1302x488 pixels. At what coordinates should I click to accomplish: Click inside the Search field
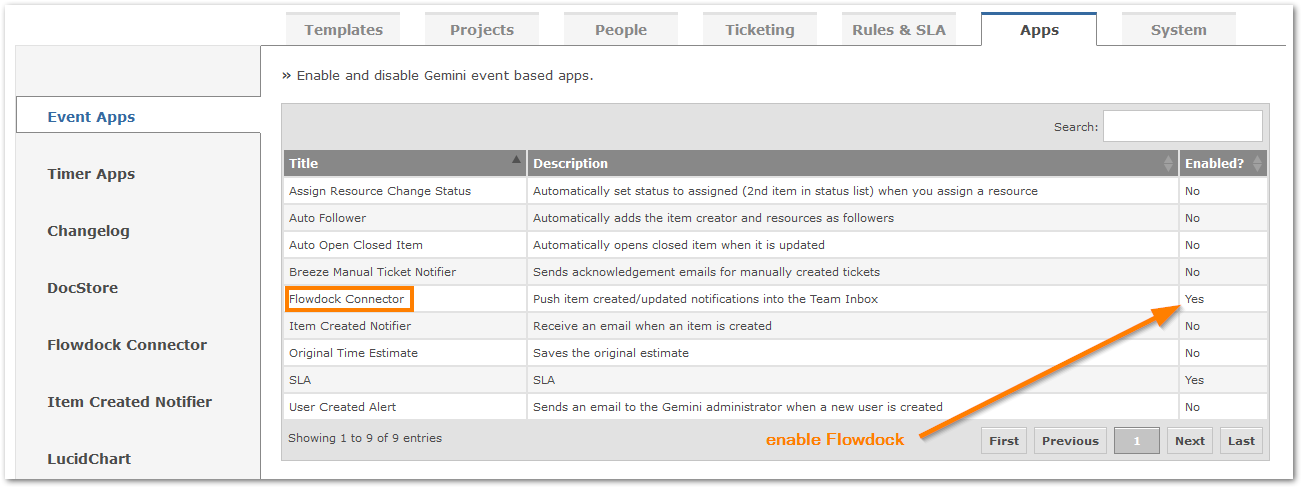point(1182,126)
